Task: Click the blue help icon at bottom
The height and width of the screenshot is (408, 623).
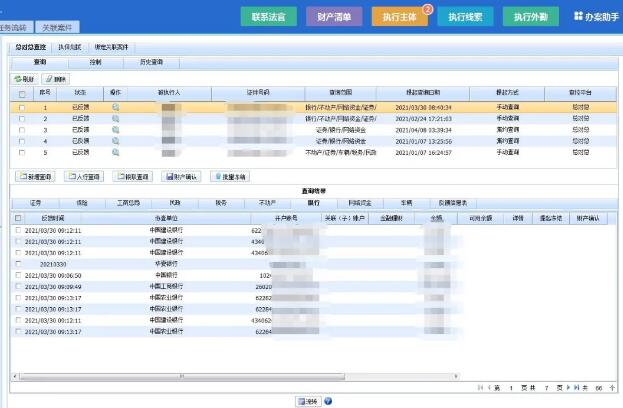Action: tap(328, 400)
